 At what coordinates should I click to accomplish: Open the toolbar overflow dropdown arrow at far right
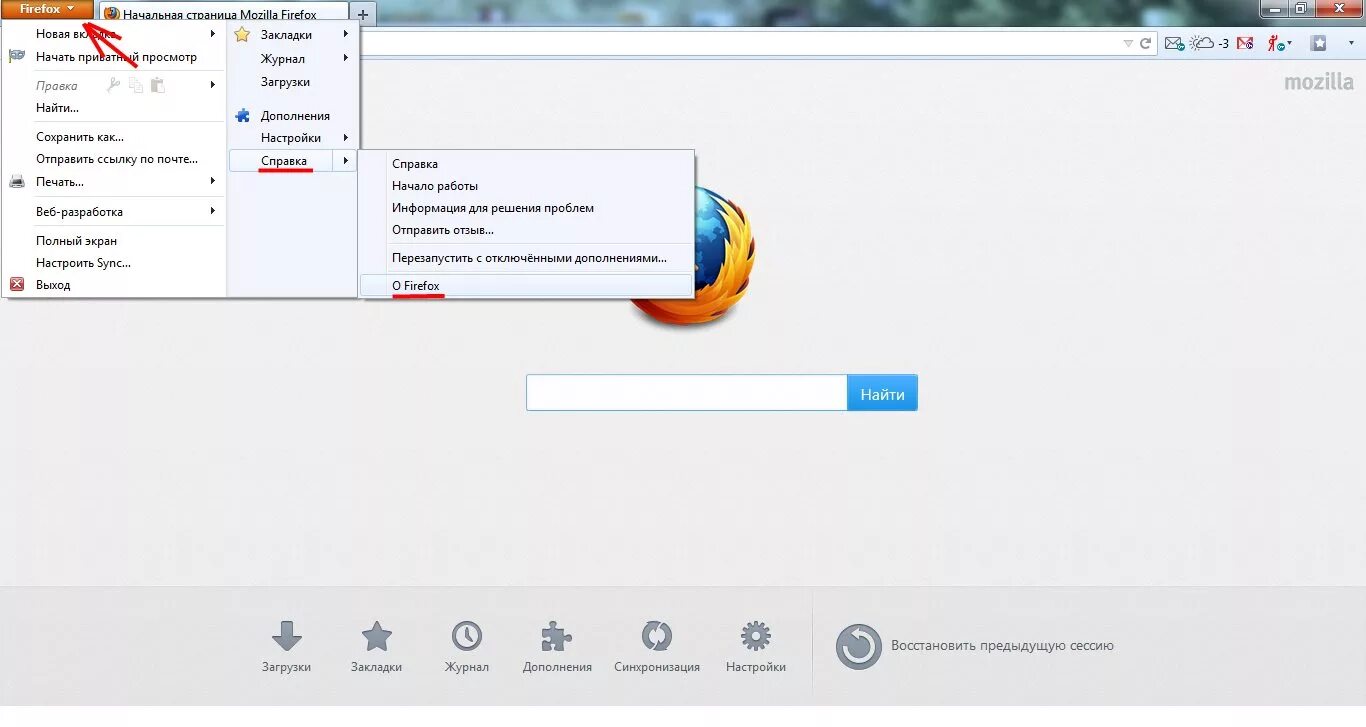(x=1349, y=43)
